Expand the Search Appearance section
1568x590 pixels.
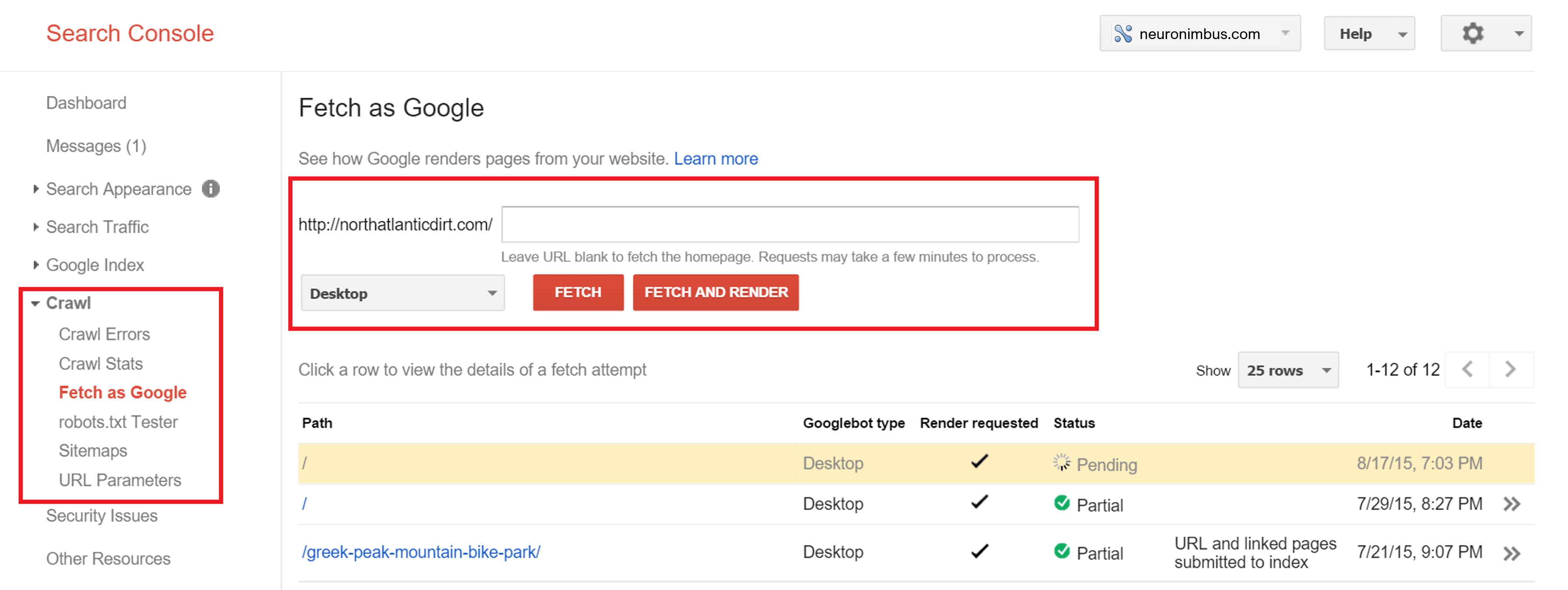tap(36, 189)
